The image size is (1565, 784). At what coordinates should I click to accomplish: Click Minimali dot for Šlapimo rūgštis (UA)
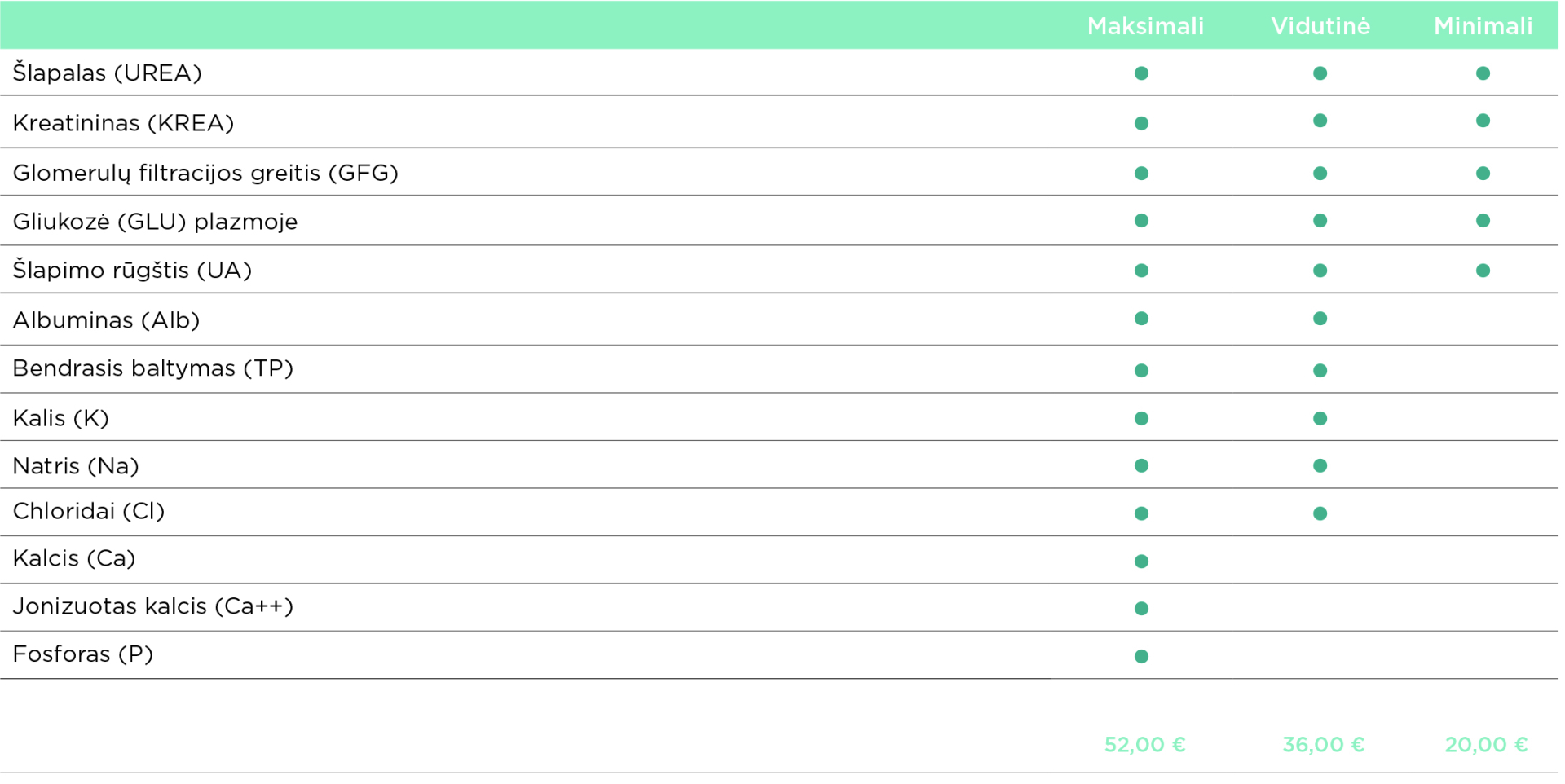tap(1483, 271)
